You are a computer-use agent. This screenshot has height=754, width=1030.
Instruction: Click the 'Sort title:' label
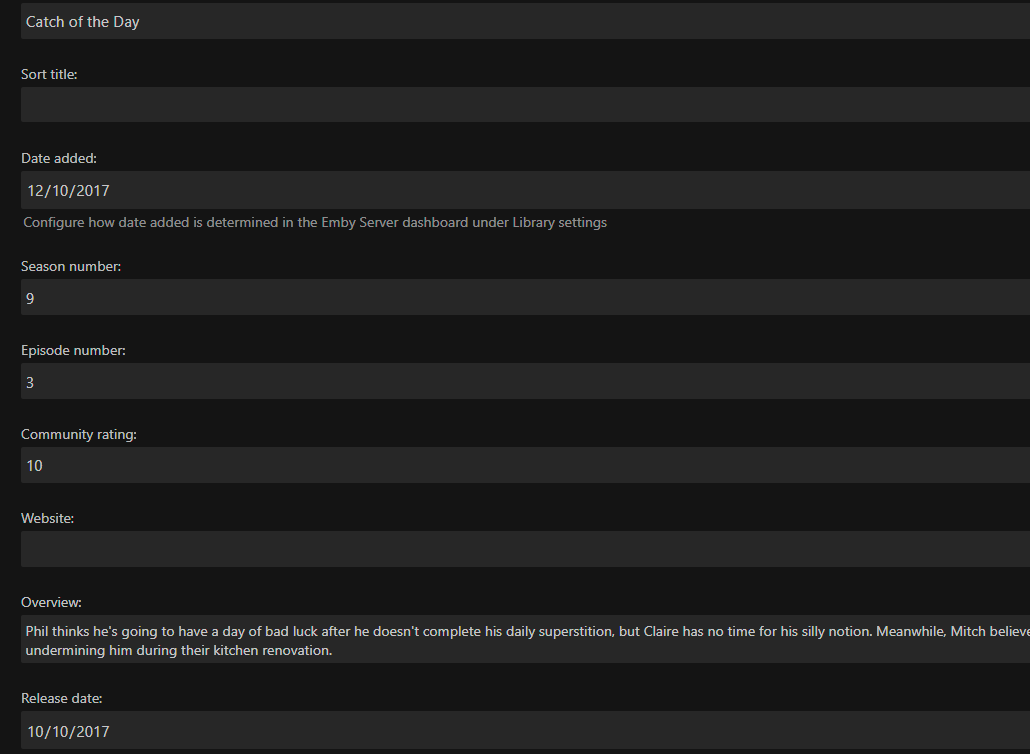tap(49, 74)
